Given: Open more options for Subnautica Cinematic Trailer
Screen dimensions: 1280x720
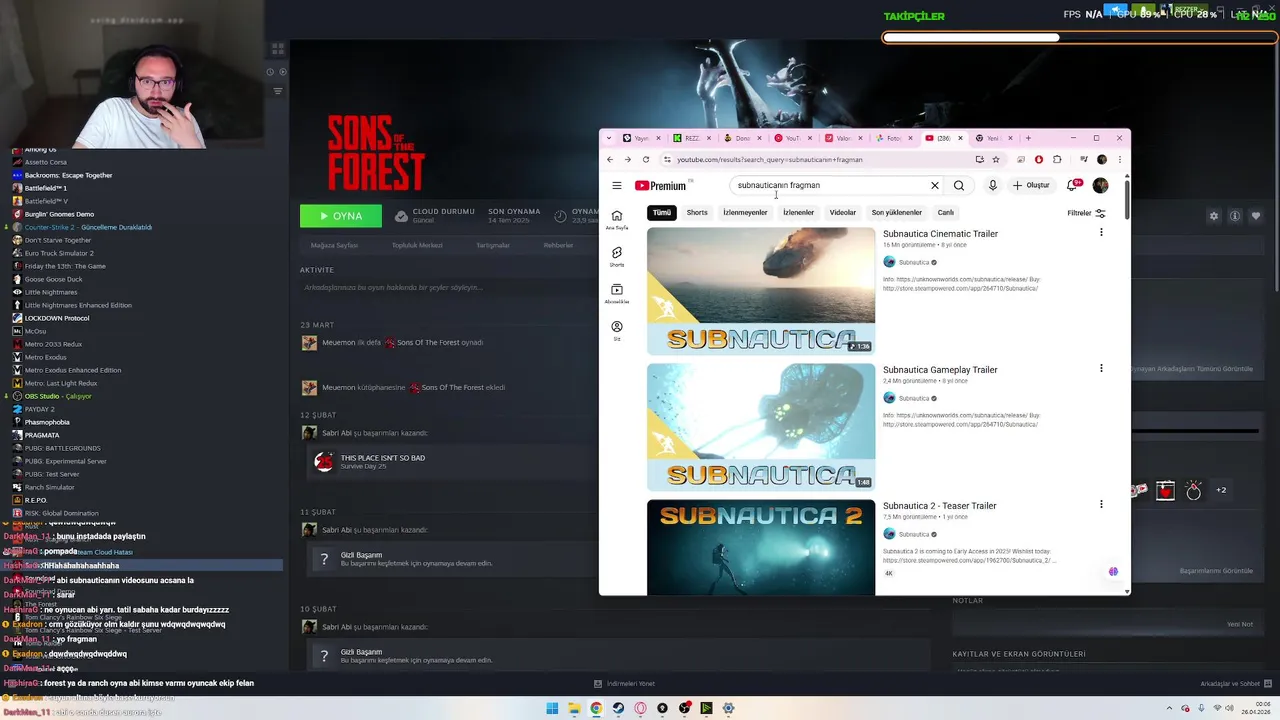Looking at the screenshot, I should (1101, 233).
